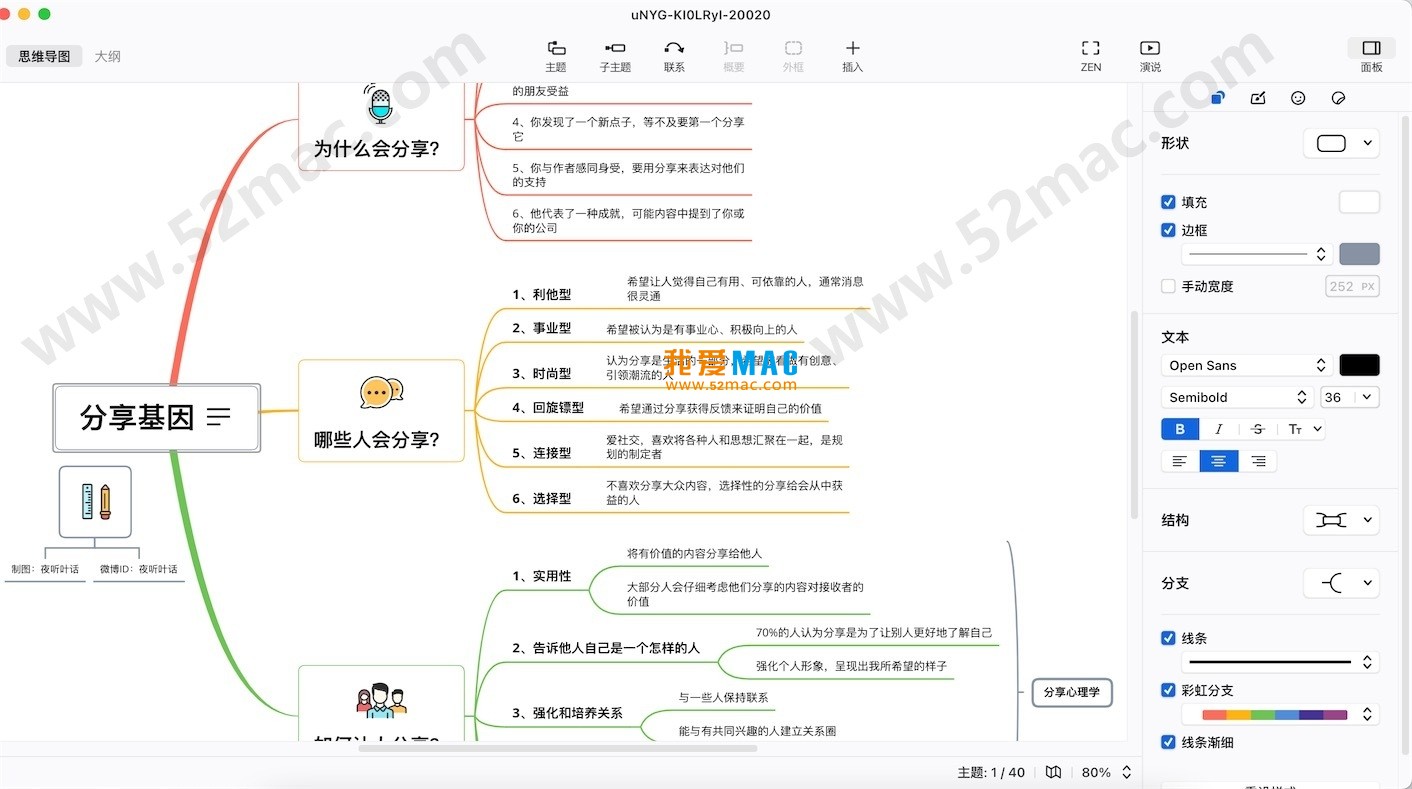Open the text case (Tт) dropdown
Viewport: 1412px width, 789px height.
[1303, 429]
